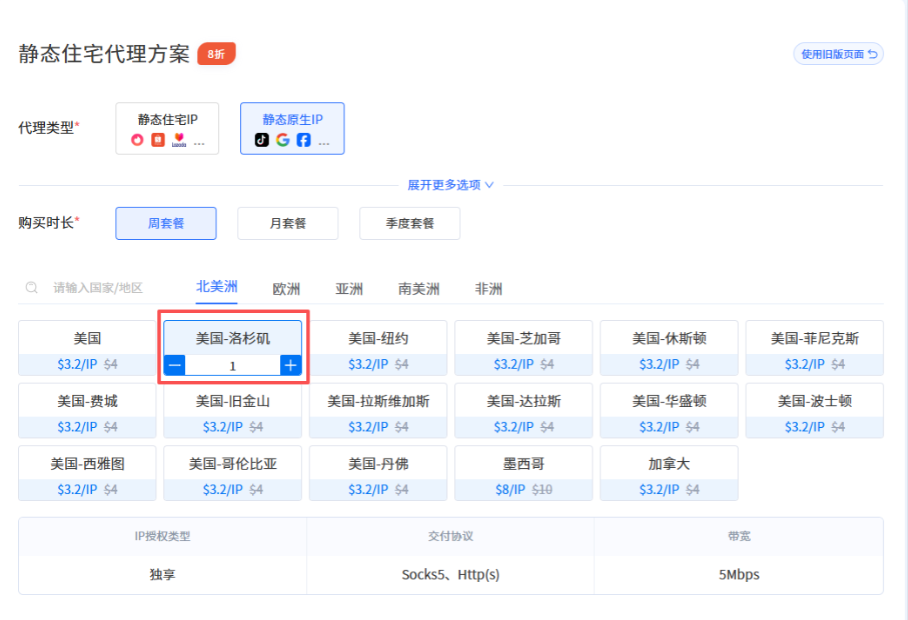Click the 美国-洛杉矶 quantity field
908x620 pixels.
point(233,365)
